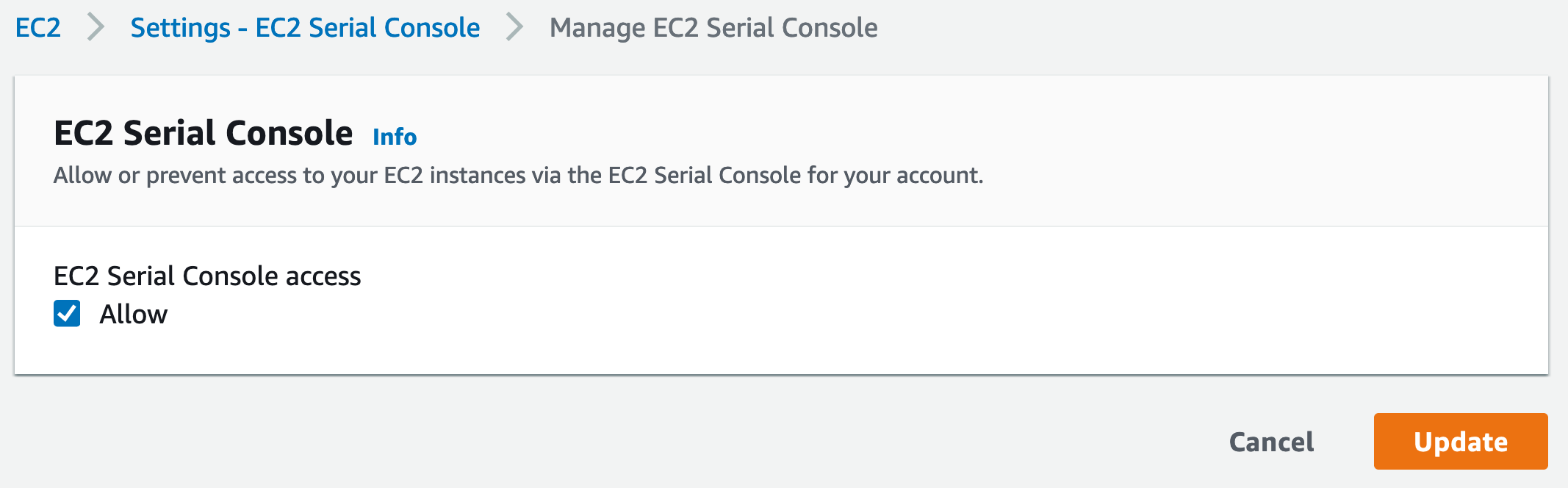Learn more about EC2 Serial Console via Info
1568x488 pixels.
coord(395,137)
